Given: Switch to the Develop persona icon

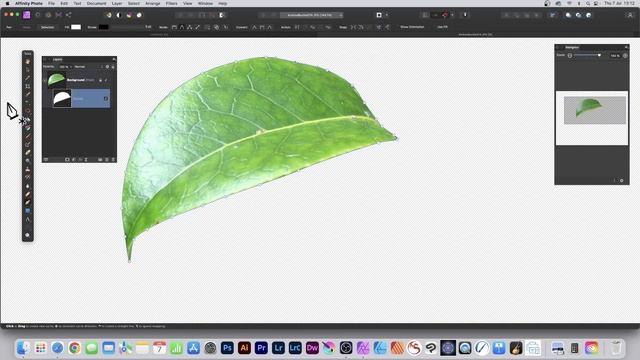Looking at the screenshot, I should [x=48, y=15].
